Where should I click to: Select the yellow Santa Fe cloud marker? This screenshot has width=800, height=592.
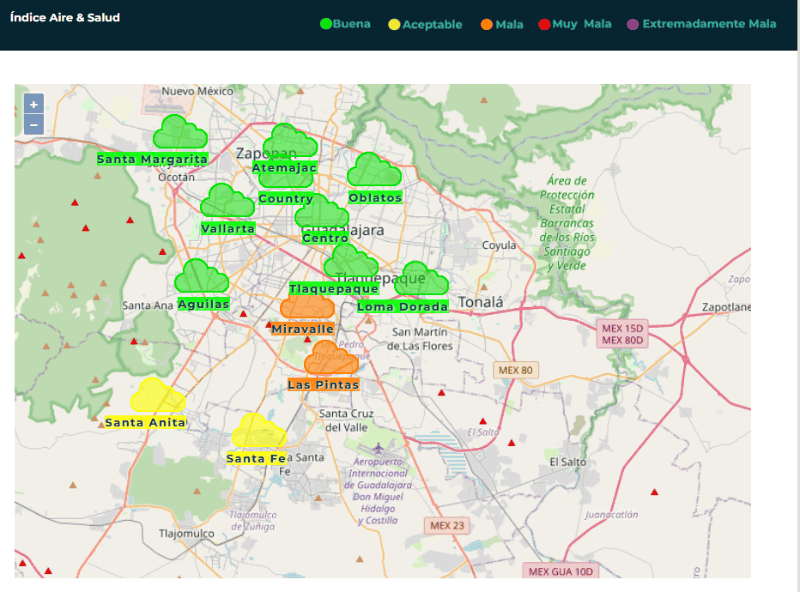(x=259, y=433)
